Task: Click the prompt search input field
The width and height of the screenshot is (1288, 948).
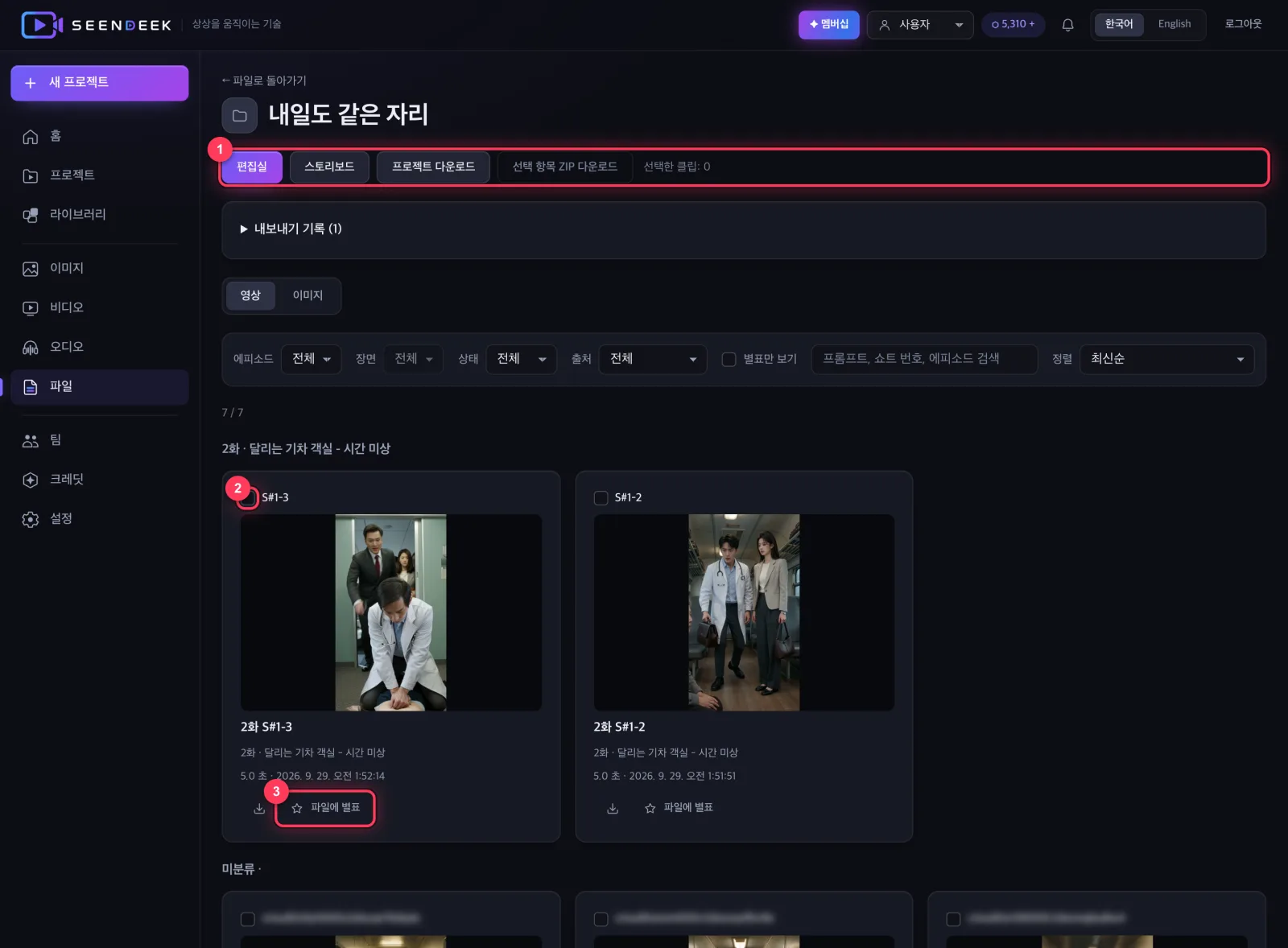Action: coord(924,359)
